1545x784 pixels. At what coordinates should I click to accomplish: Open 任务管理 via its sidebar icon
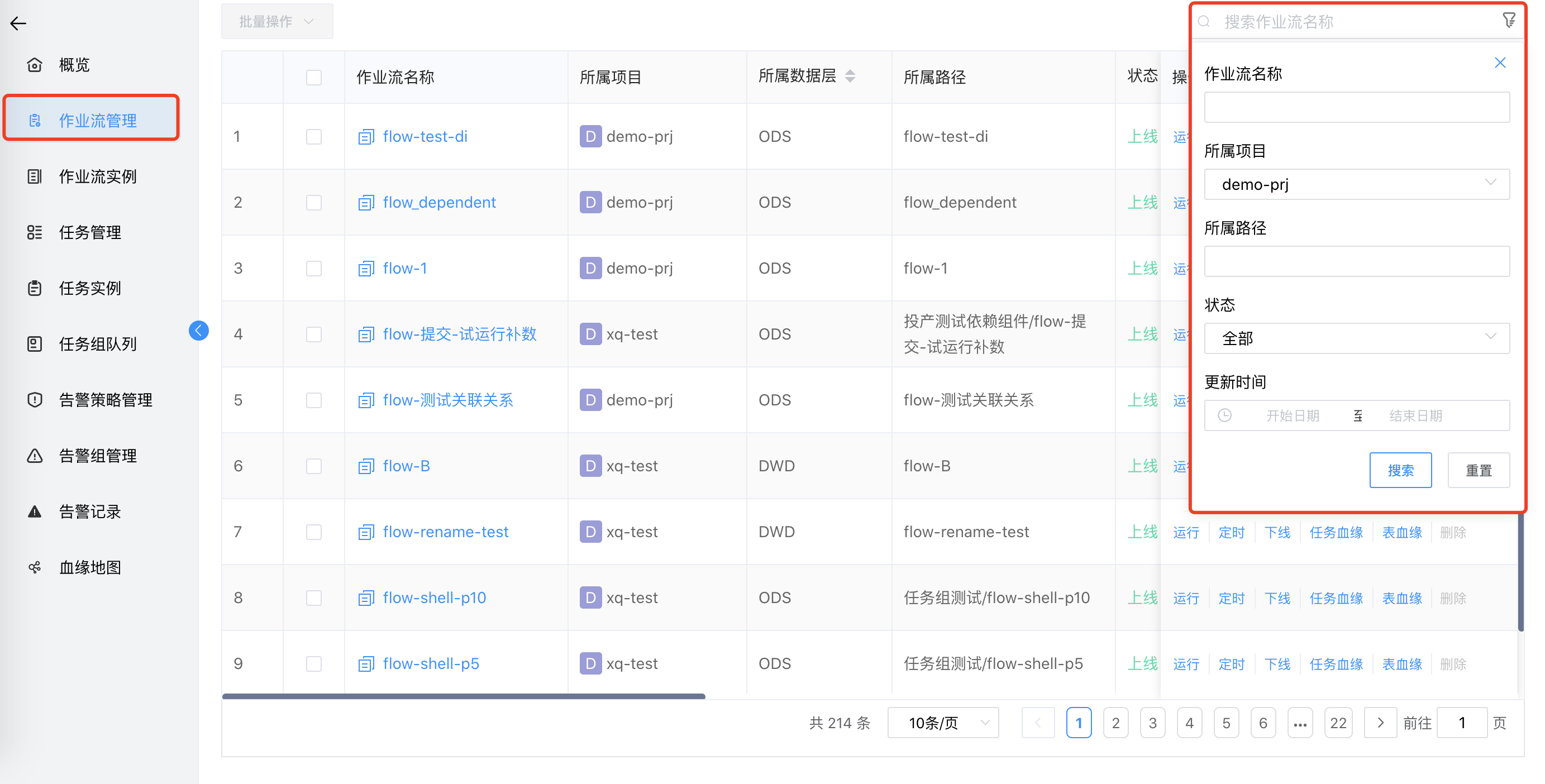(35, 232)
